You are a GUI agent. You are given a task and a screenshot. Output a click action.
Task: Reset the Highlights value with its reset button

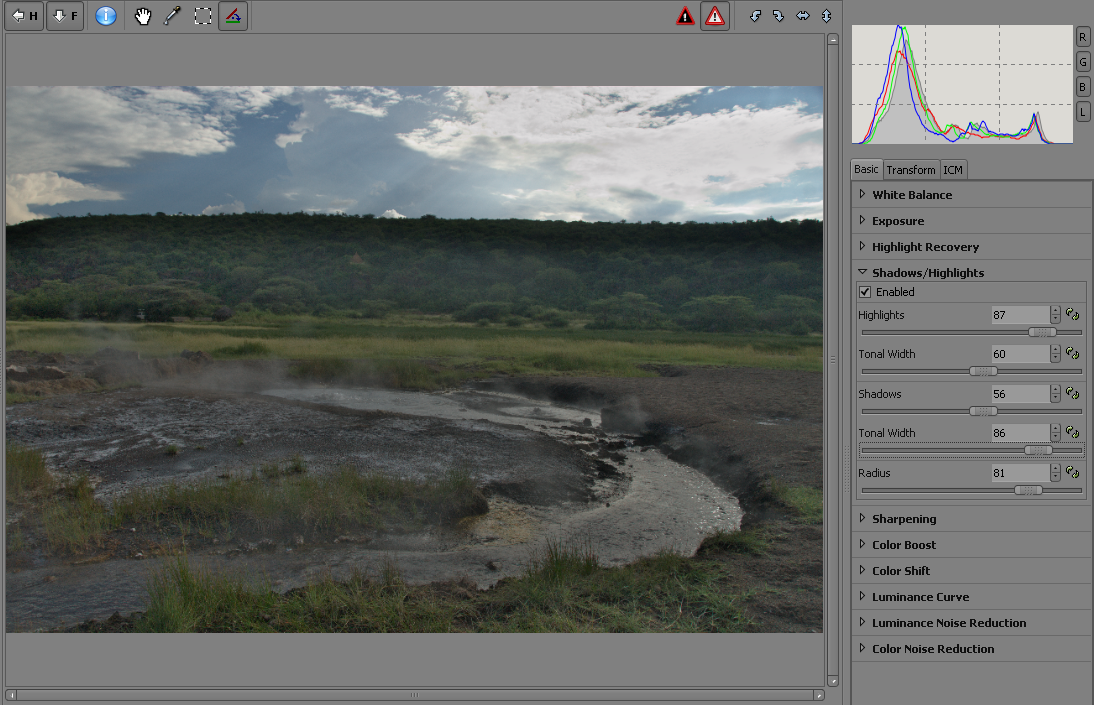1073,314
